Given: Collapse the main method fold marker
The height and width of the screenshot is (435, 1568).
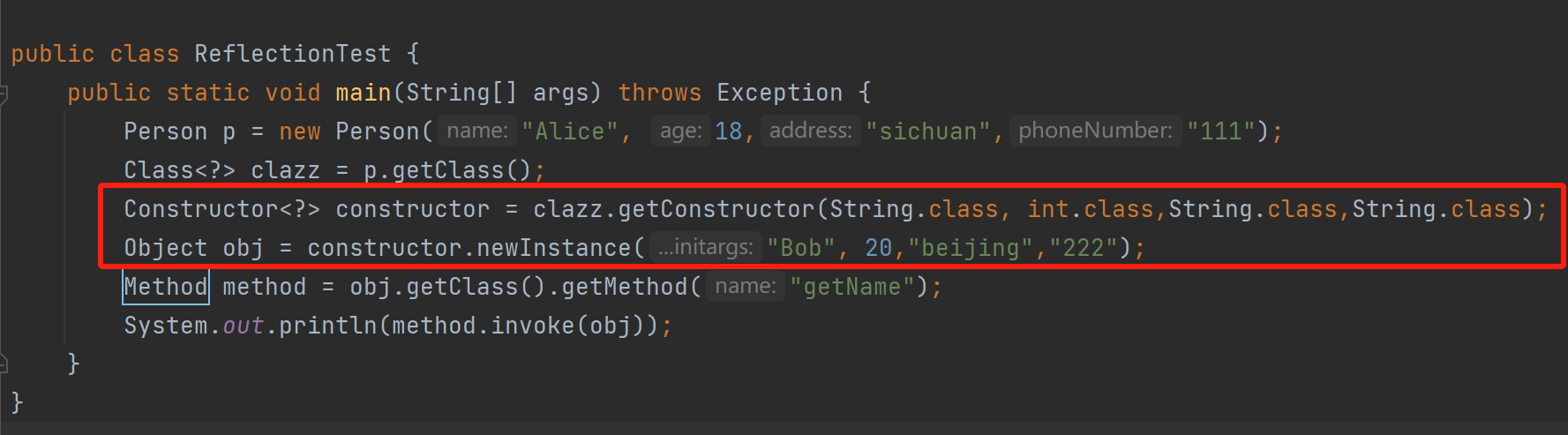Looking at the screenshot, I should [4, 94].
